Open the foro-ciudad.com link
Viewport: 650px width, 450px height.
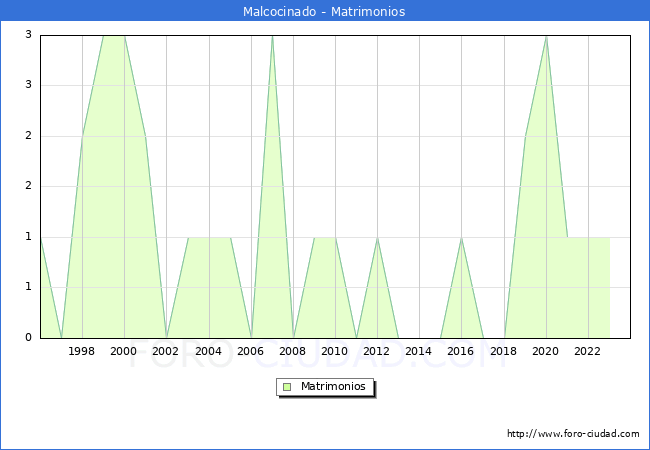point(573,434)
